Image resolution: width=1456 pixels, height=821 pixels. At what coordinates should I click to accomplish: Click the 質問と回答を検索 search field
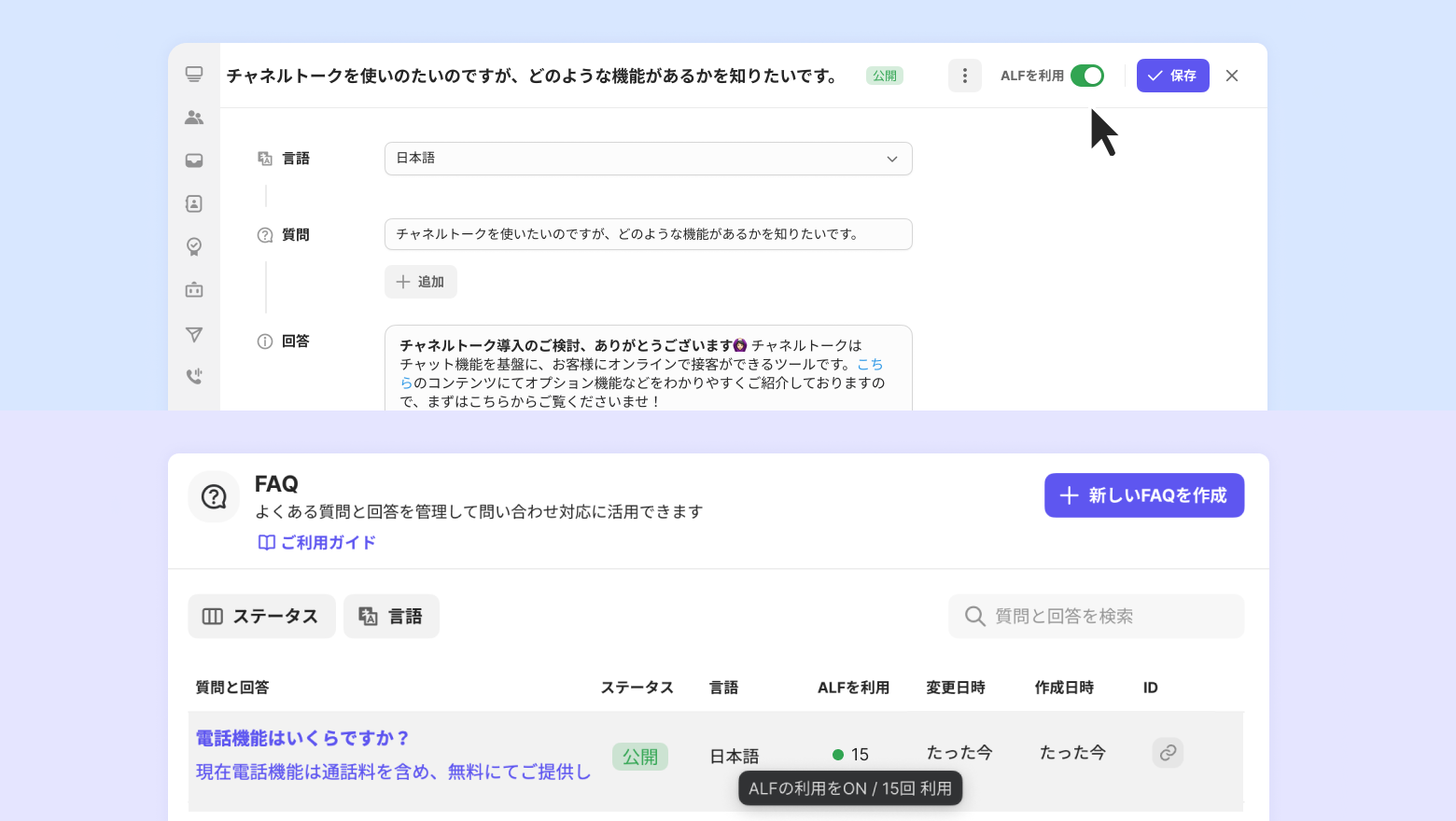point(1097,617)
